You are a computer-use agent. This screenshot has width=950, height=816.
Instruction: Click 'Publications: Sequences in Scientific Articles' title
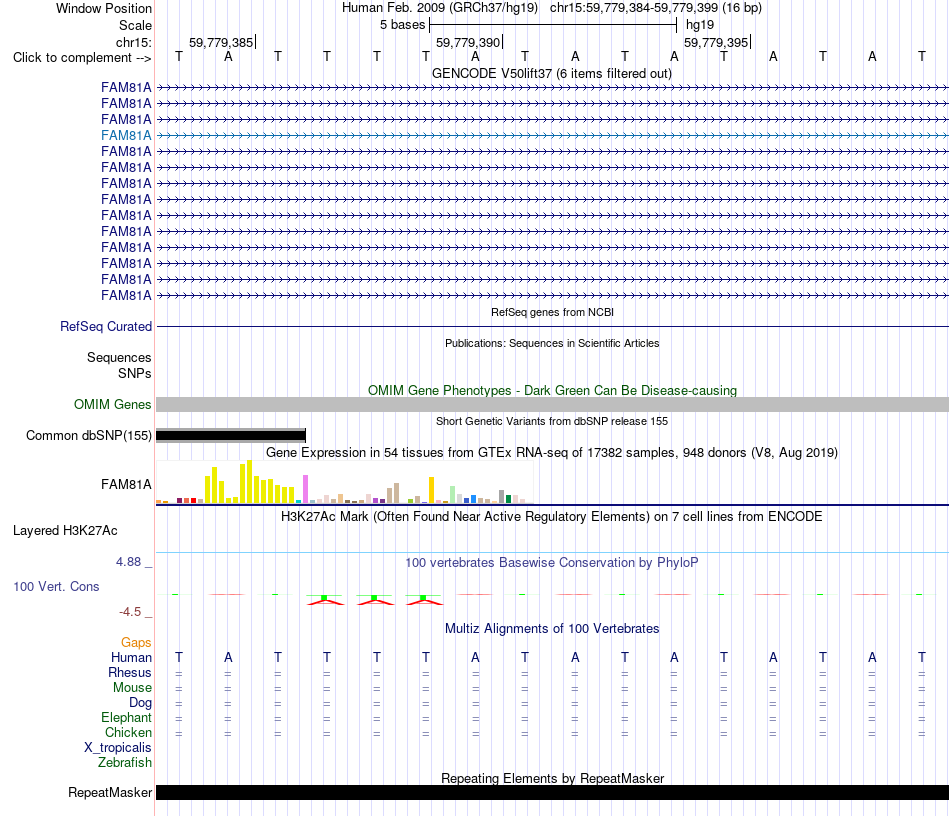[552, 343]
